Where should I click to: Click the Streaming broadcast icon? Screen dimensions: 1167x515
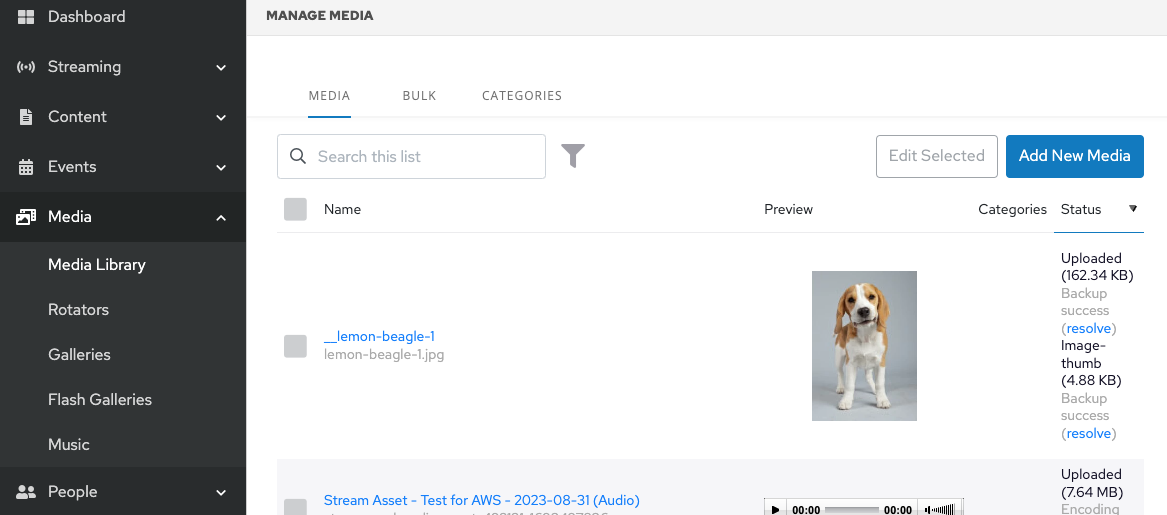pos(26,67)
